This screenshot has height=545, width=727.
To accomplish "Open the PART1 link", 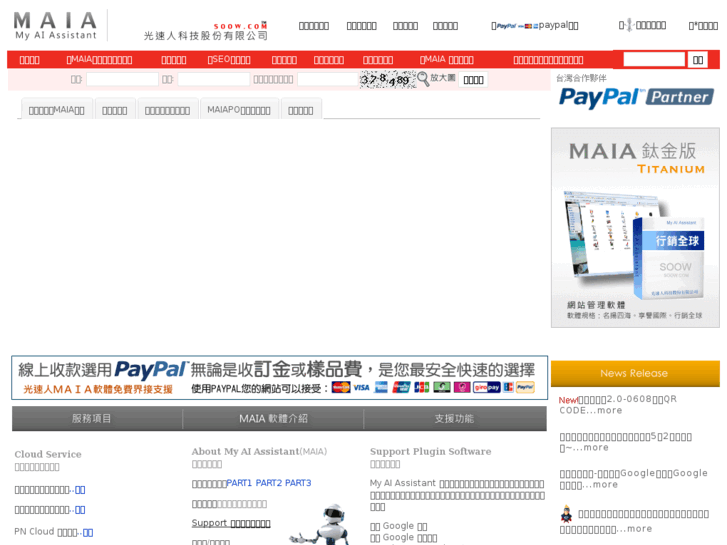I will [239, 483].
